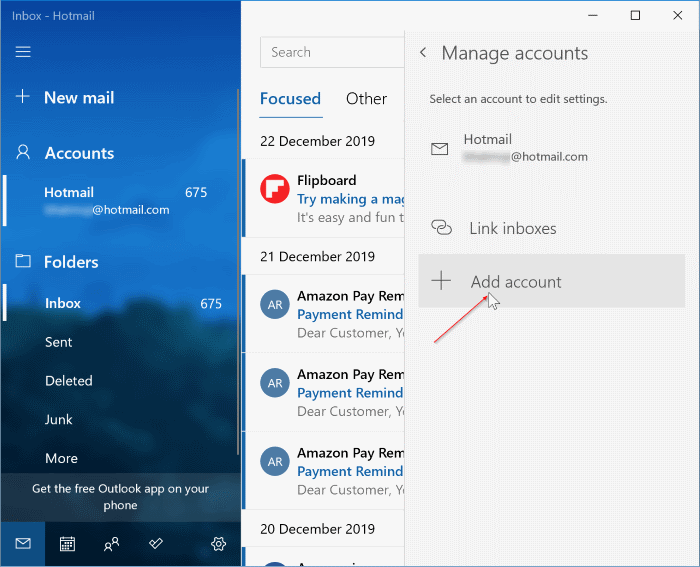Click the Manage accounts heading
This screenshot has width=700, height=567.
515,53
